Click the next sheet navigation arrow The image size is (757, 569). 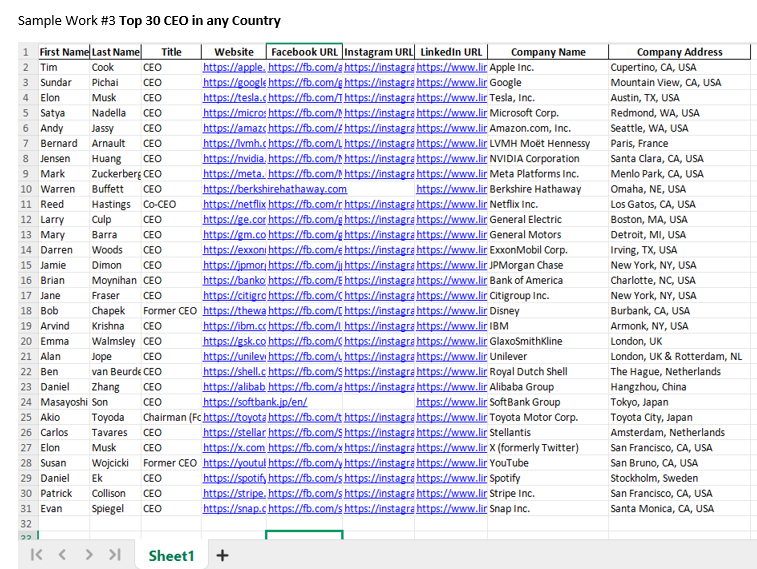pyautogui.click(x=89, y=555)
